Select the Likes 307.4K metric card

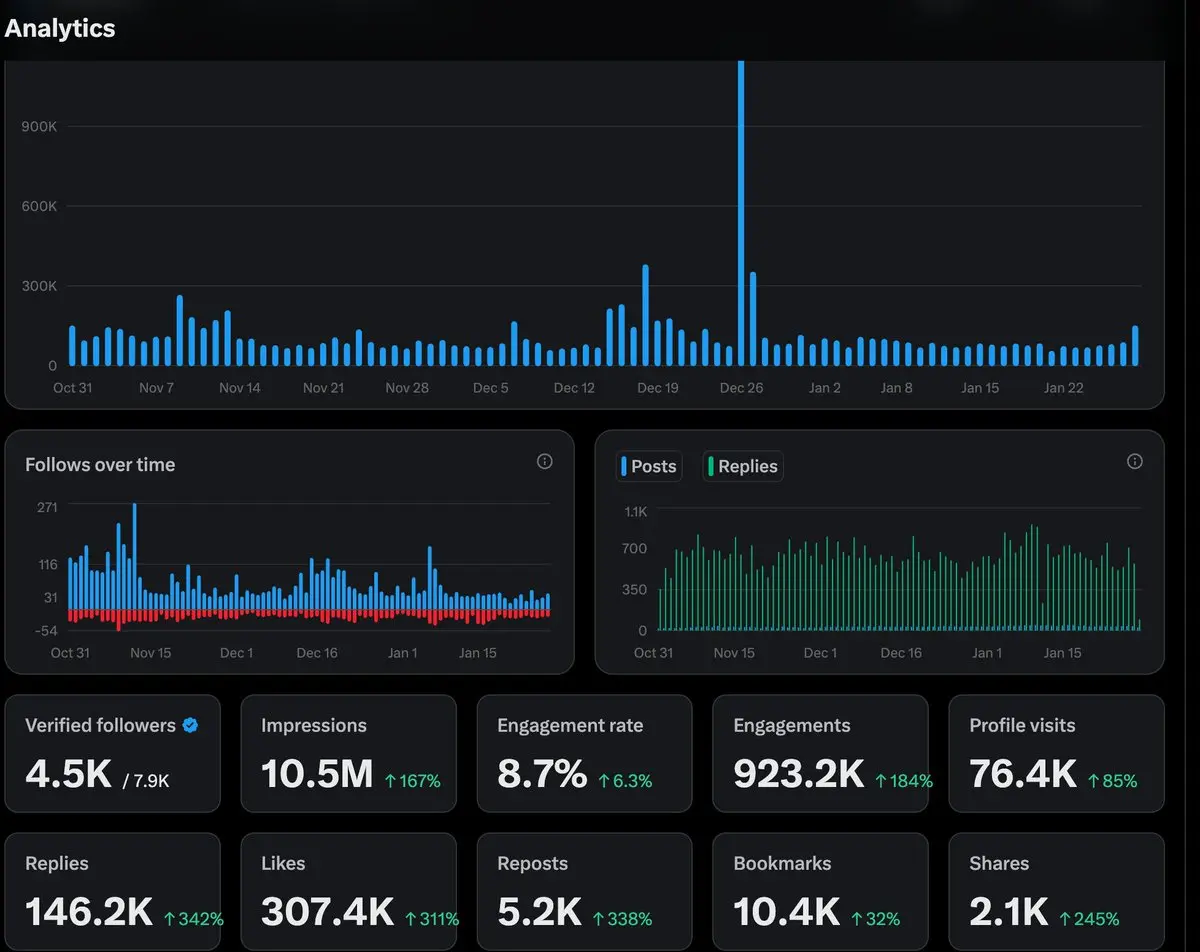point(348,892)
